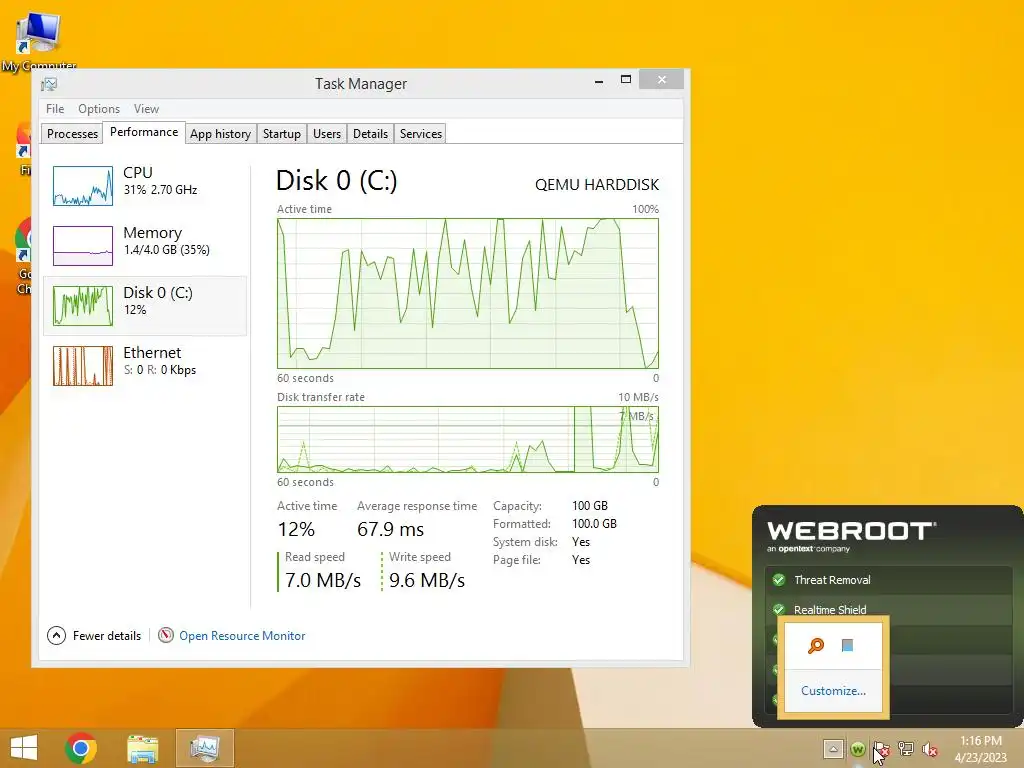The height and width of the screenshot is (768, 1024).
Task: Open the Action Center flag tray icon
Action: [x=881, y=750]
